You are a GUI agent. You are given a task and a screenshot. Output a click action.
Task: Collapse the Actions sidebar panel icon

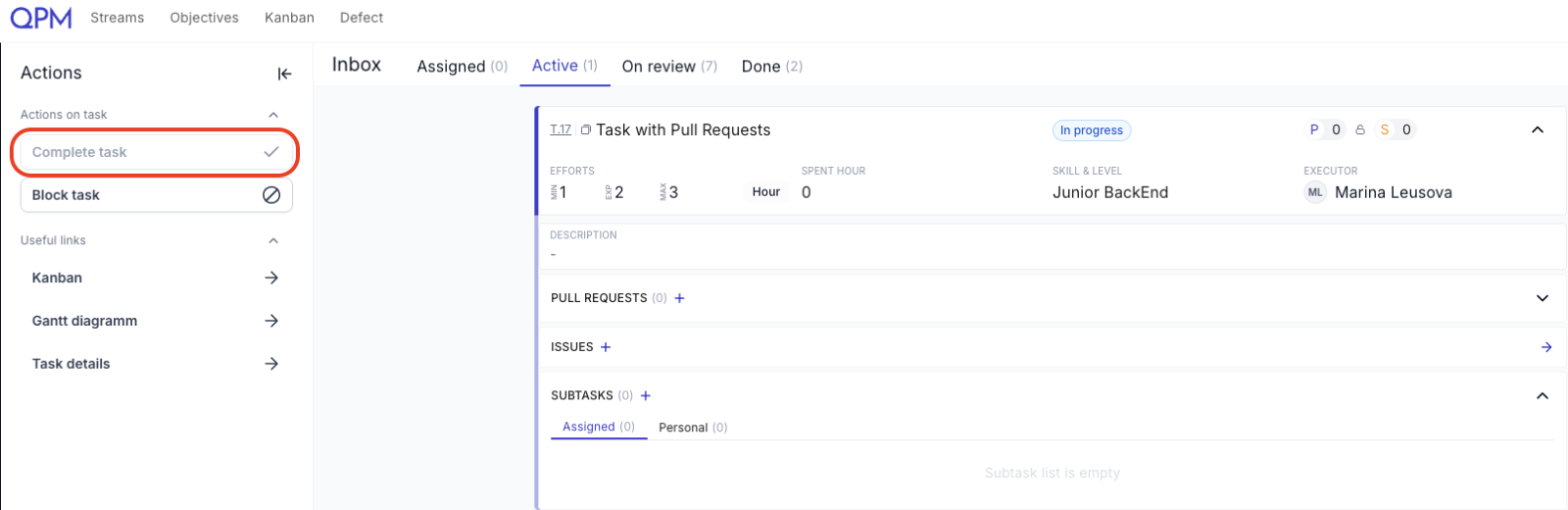click(284, 74)
